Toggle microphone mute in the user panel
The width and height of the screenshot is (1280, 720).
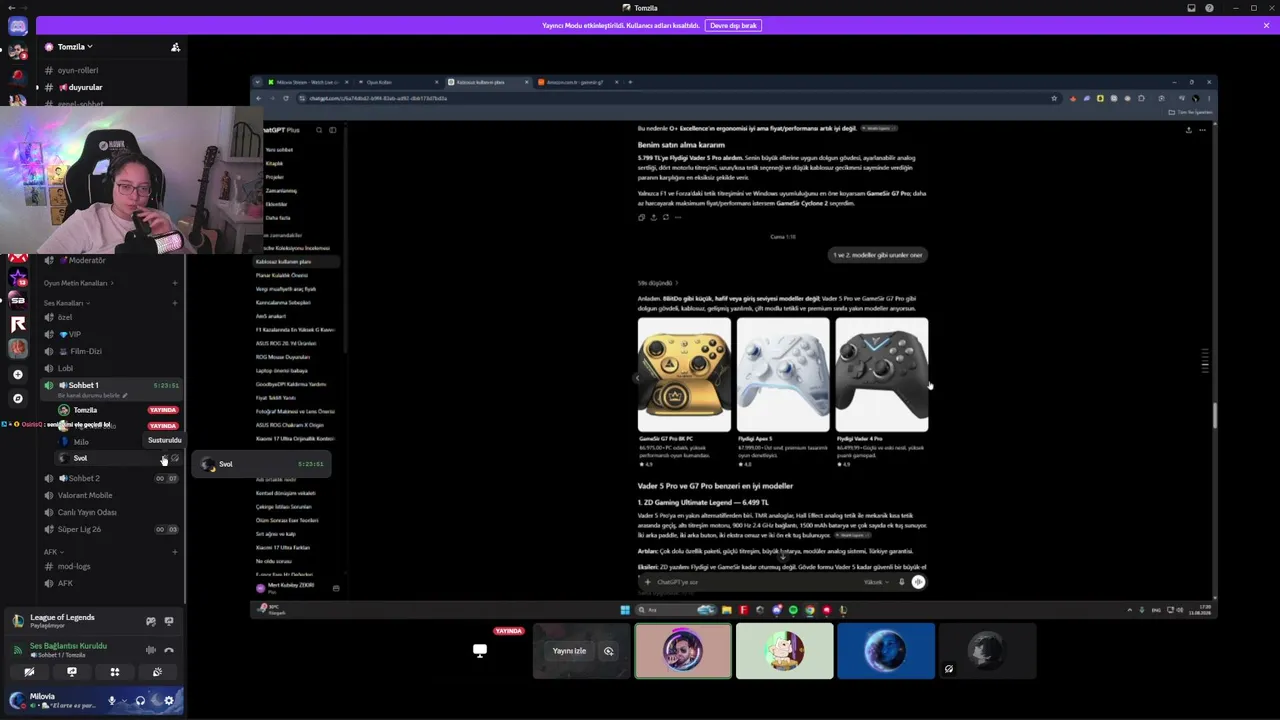pos(112,700)
